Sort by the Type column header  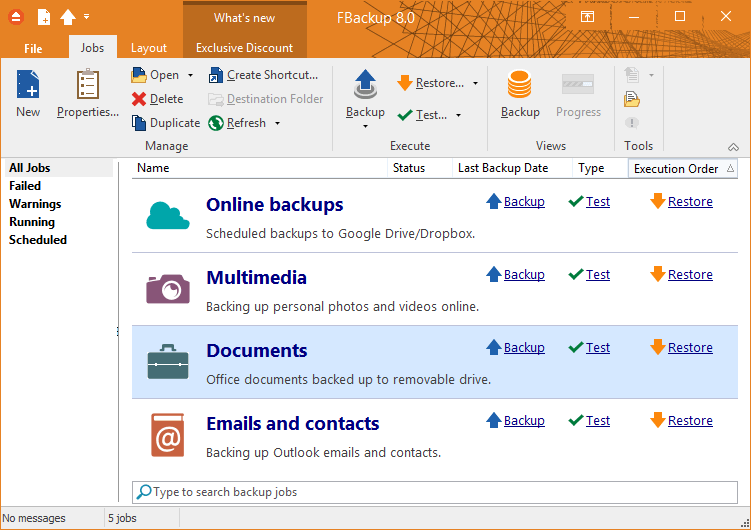point(600,168)
